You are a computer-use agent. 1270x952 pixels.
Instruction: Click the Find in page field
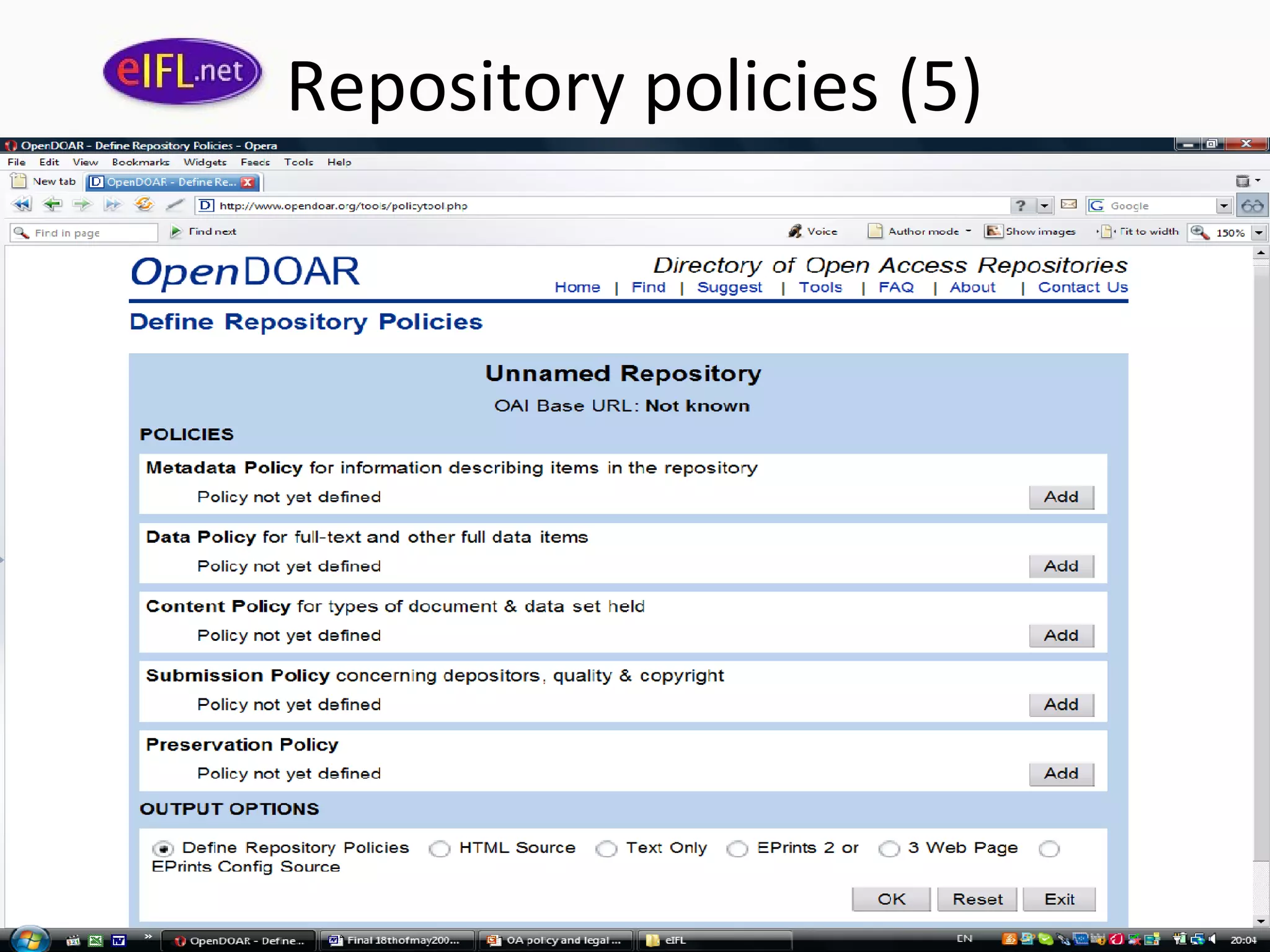click(84, 232)
